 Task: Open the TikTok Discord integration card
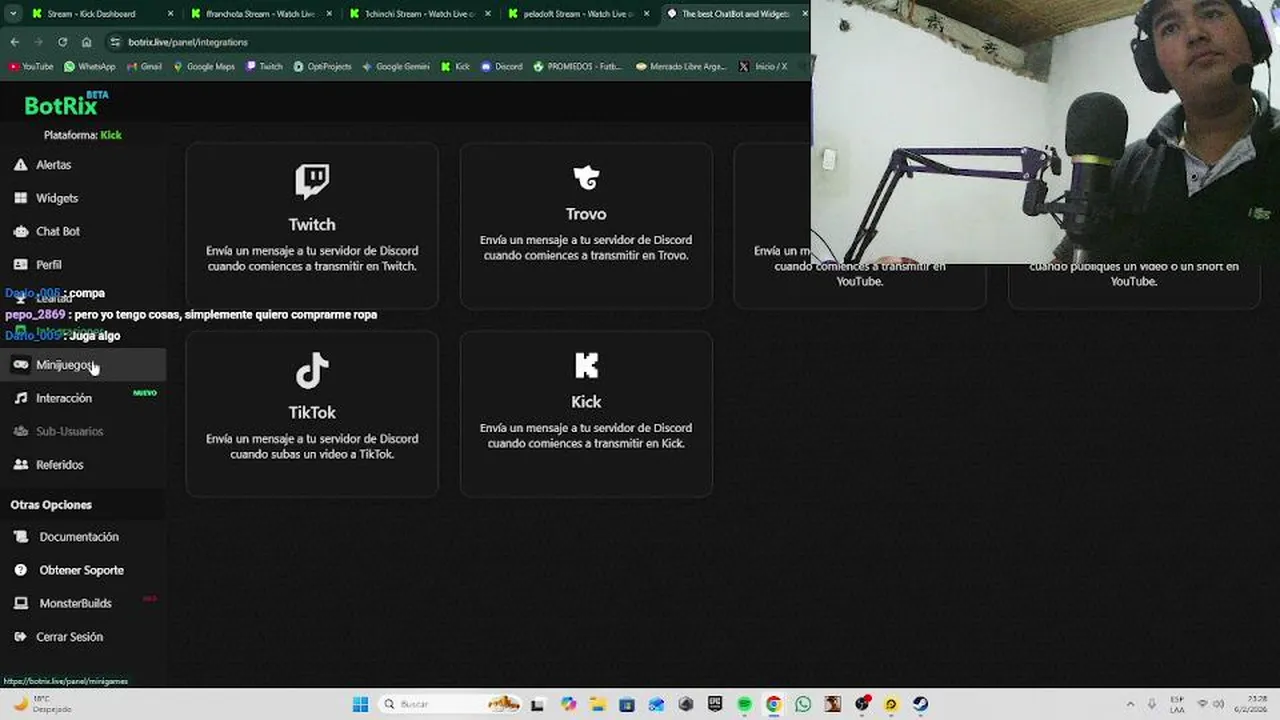[312, 413]
